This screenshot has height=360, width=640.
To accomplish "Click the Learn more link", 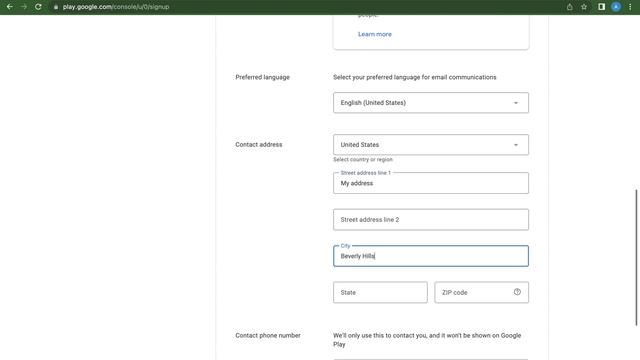I will tap(375, 34).
